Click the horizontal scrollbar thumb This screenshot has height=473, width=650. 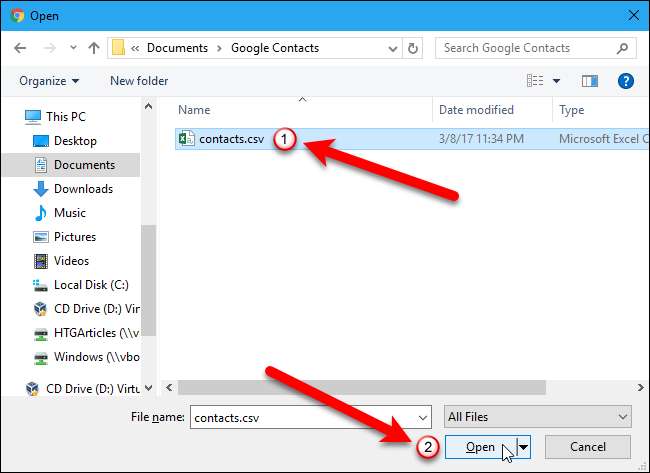[362, 388]
